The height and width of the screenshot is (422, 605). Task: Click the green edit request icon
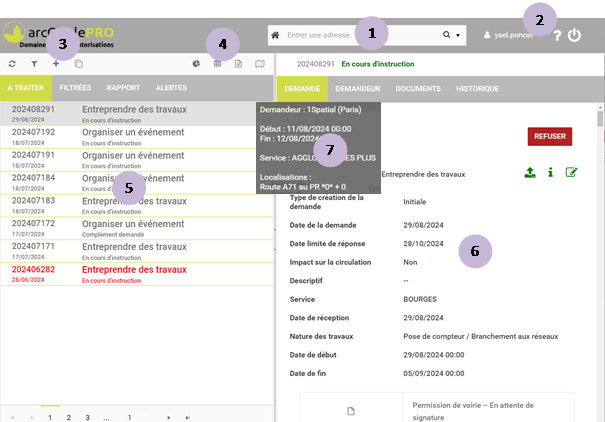tap(571, 172)
